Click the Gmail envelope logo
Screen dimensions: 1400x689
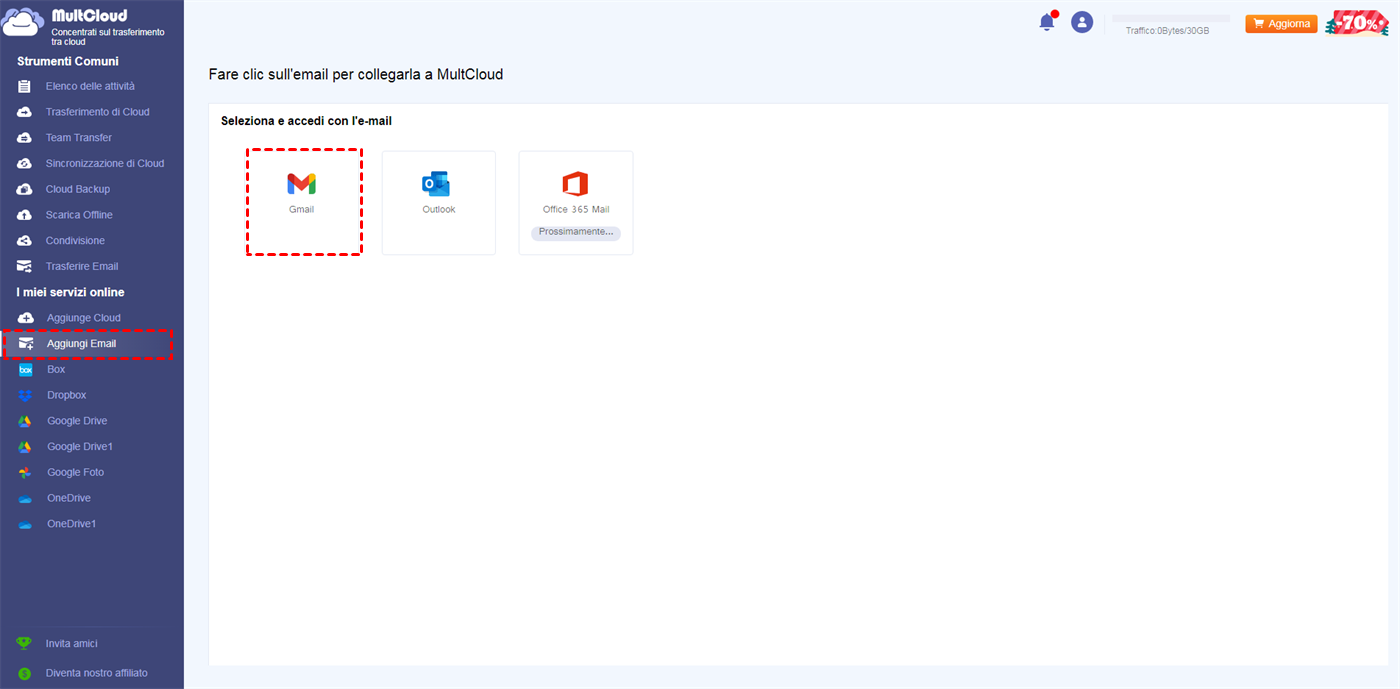tap(301, 184)
